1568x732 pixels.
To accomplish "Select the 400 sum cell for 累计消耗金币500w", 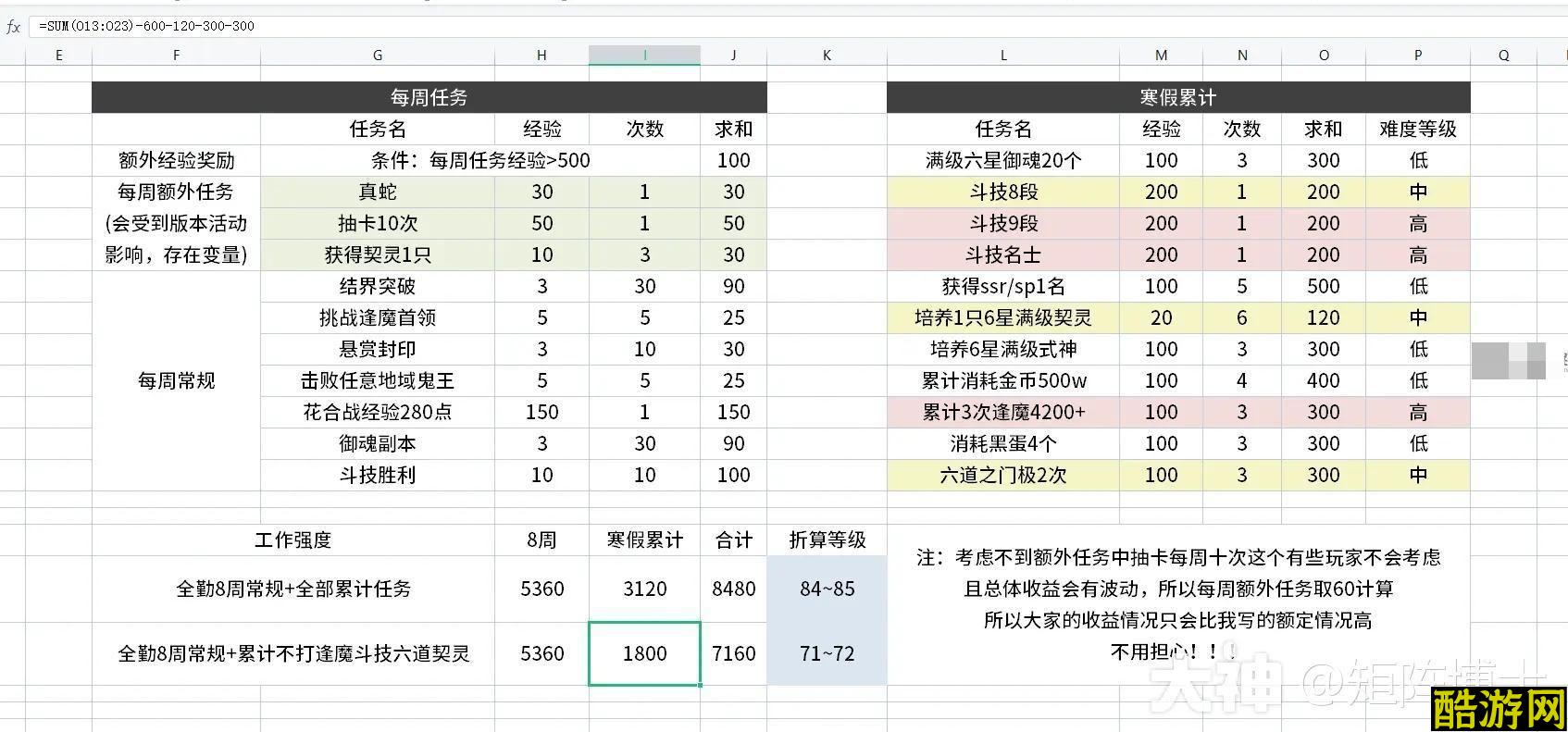I will tap(1324, 380).
